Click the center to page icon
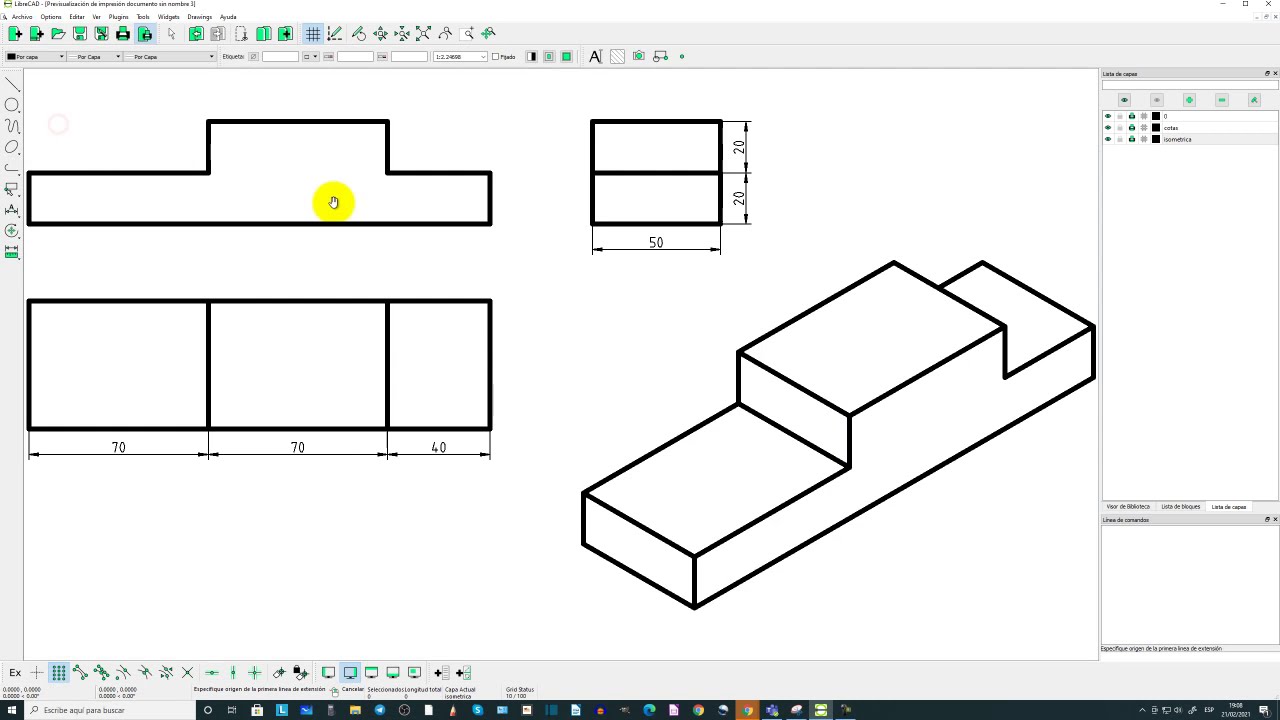Screen dimensions: 1280x720 click(549, 57)
